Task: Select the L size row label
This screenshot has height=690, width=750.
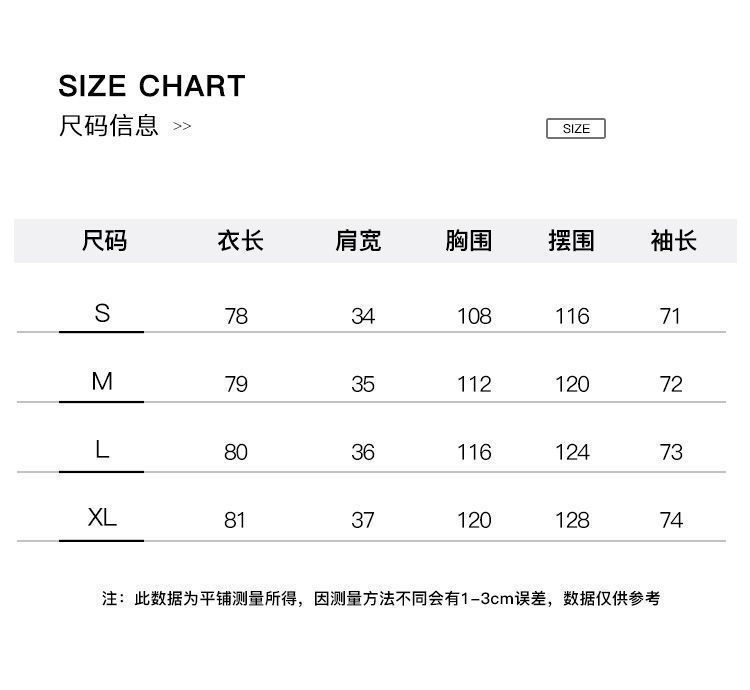Action: point(102,450)
